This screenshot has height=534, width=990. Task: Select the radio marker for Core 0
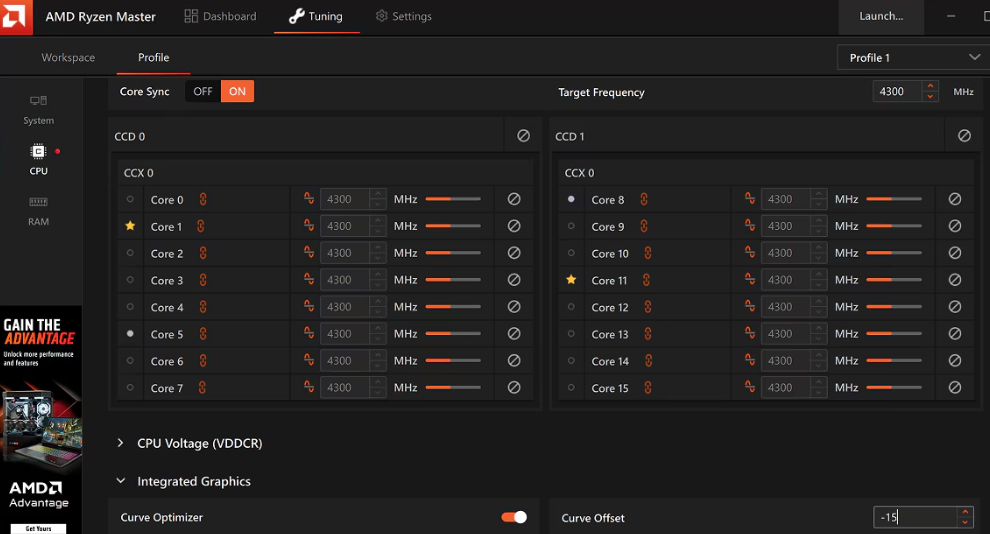(130, 199)
